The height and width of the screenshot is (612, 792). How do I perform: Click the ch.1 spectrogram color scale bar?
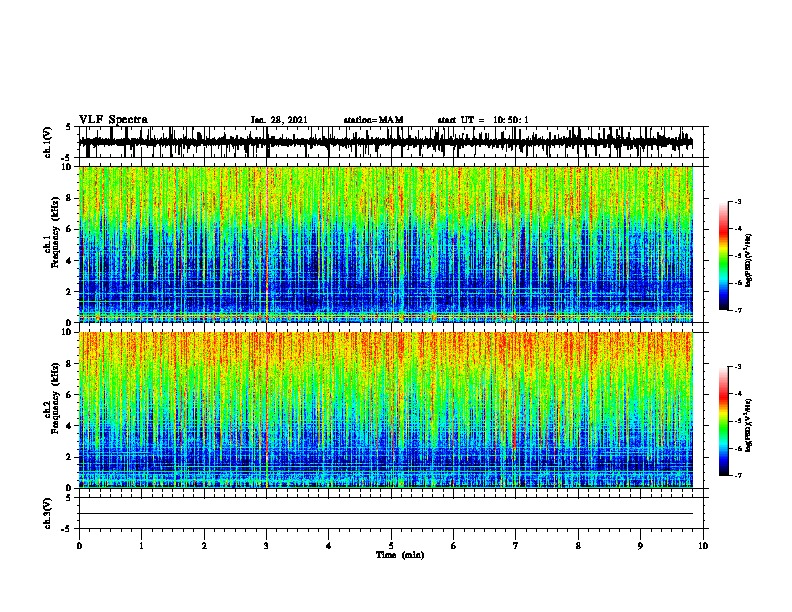[x=723, y=256]
